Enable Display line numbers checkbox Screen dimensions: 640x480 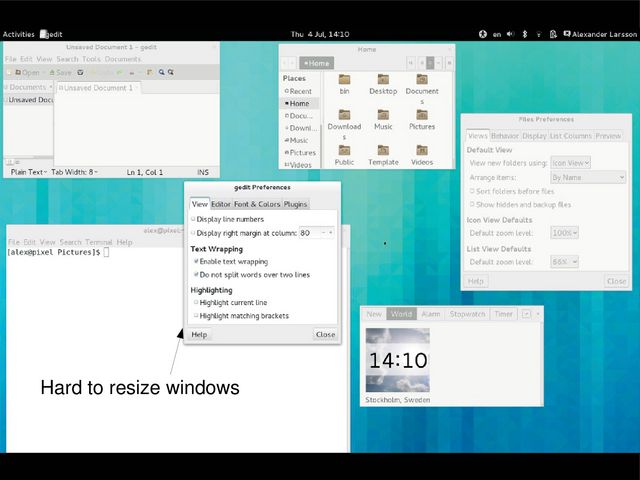(x=193, y=219)
